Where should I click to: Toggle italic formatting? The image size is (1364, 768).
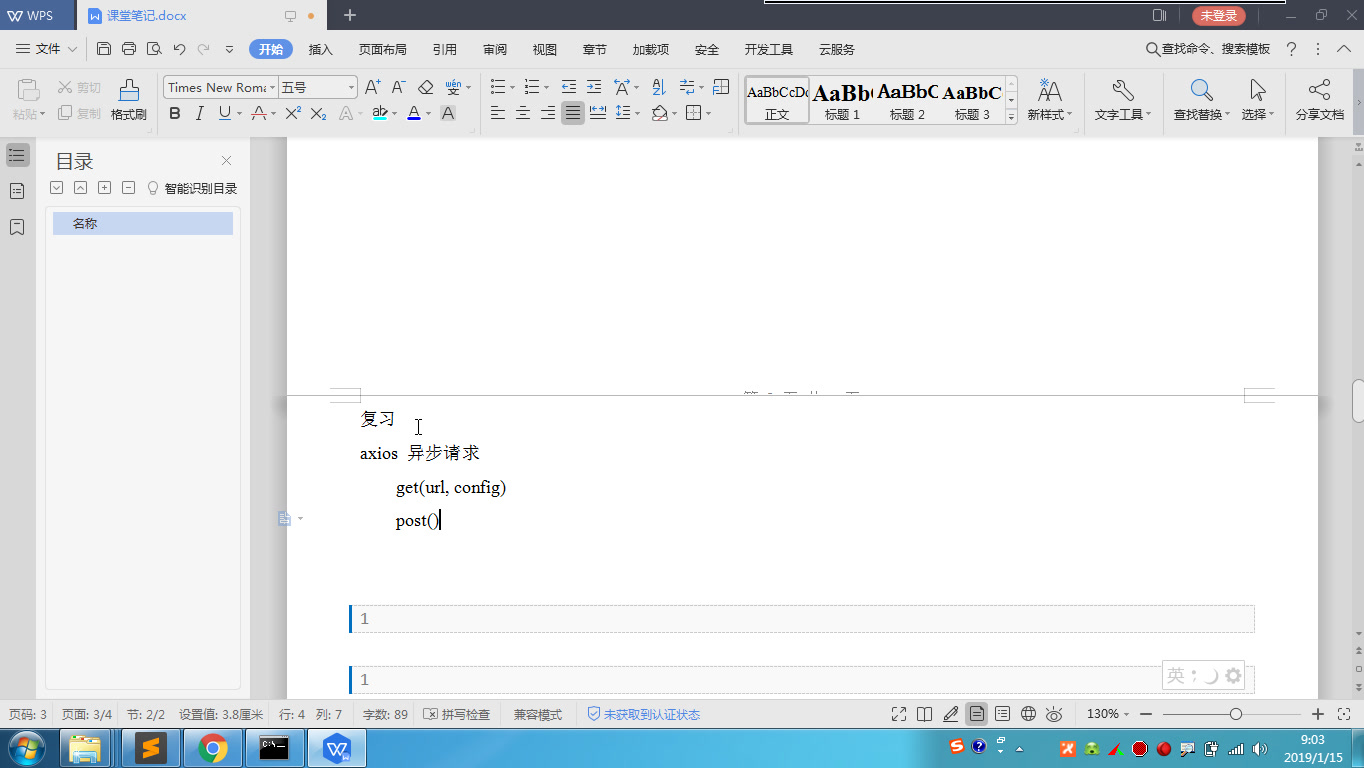coord(200,114)
